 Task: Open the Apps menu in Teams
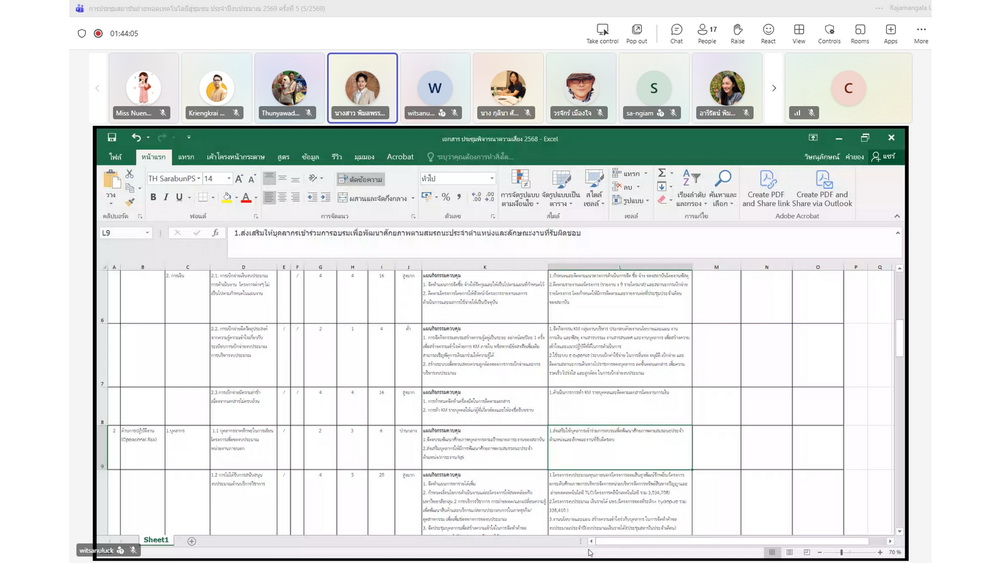[890, 33]
